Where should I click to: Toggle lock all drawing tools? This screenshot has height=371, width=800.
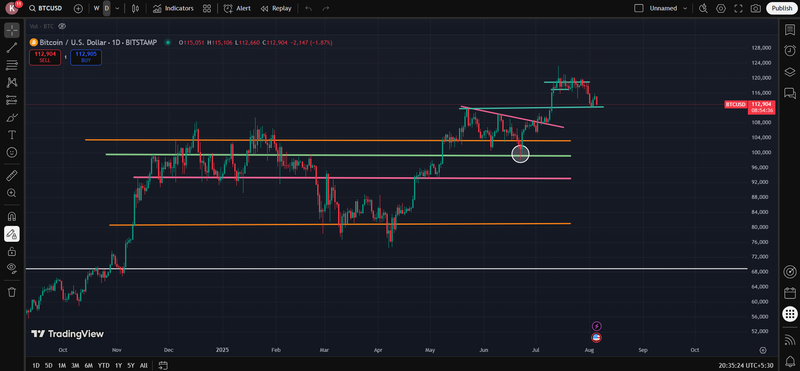click(12, 251)
